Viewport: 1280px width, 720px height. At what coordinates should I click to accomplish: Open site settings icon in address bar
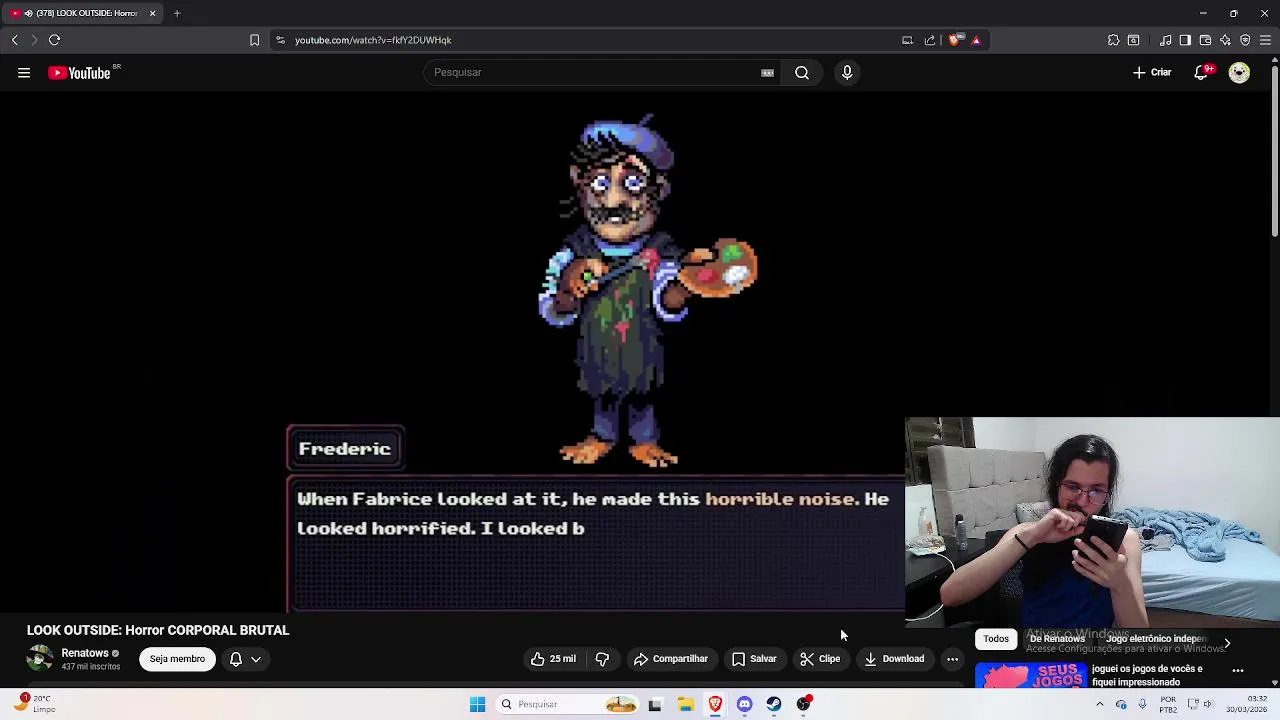pyautogui.click(x=280, y=40)
